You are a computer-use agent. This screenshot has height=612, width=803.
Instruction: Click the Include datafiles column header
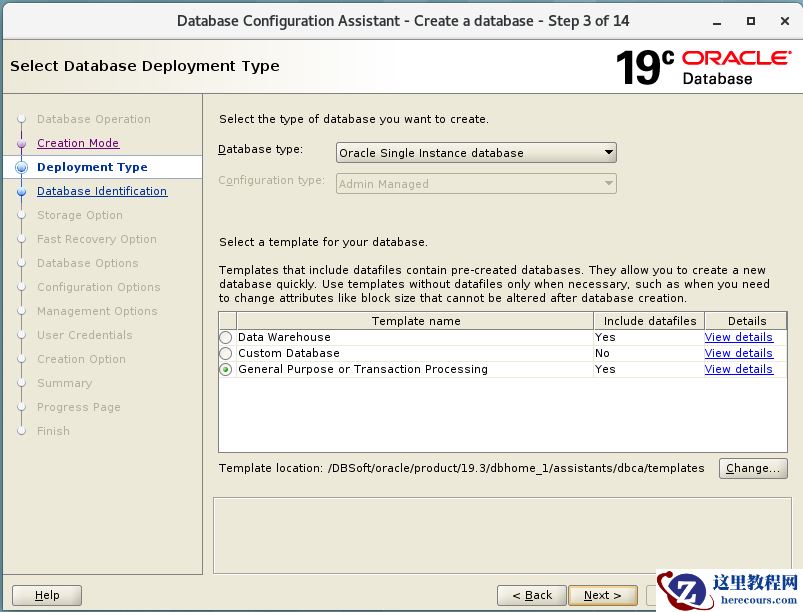click(649, 321)
